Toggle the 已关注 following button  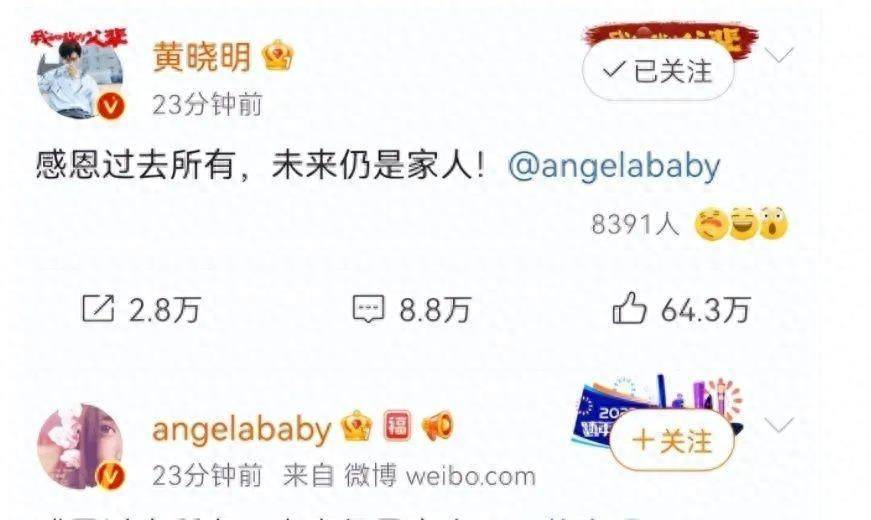[658, 71]
